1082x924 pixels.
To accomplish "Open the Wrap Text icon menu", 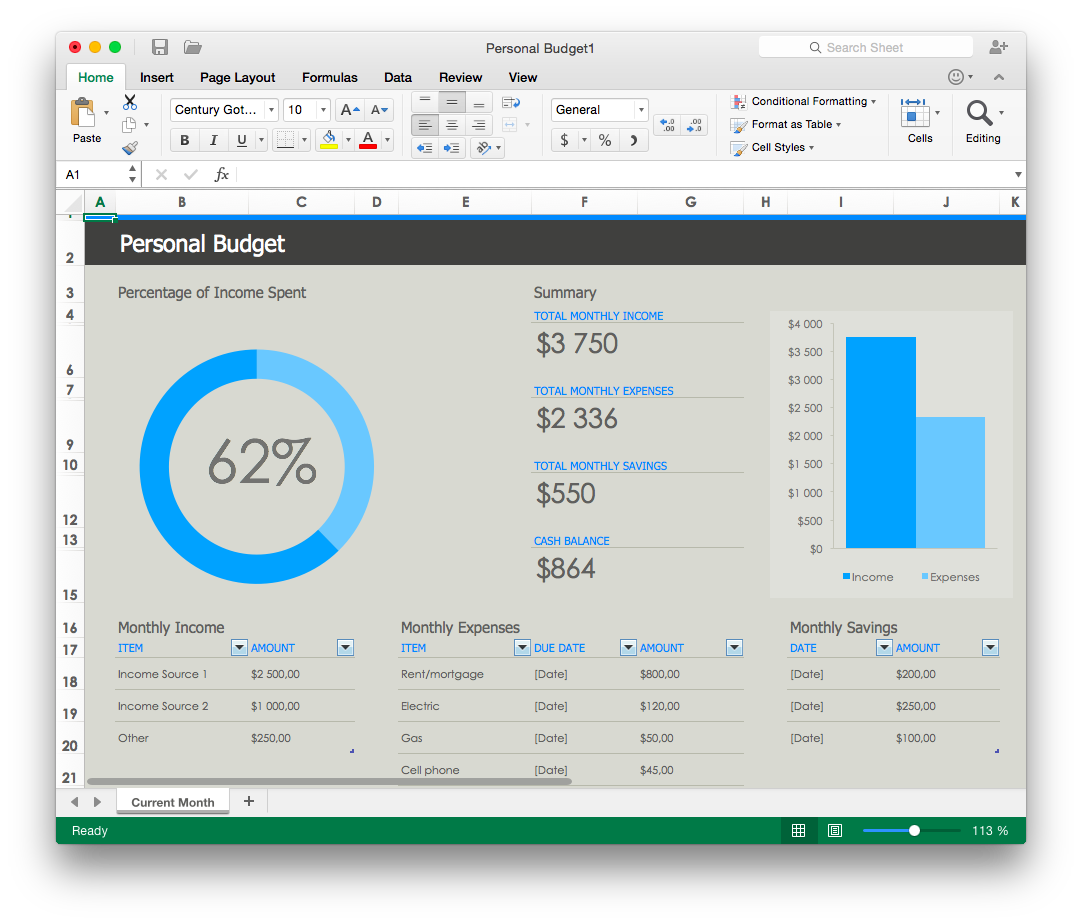I will pos(511,102).
